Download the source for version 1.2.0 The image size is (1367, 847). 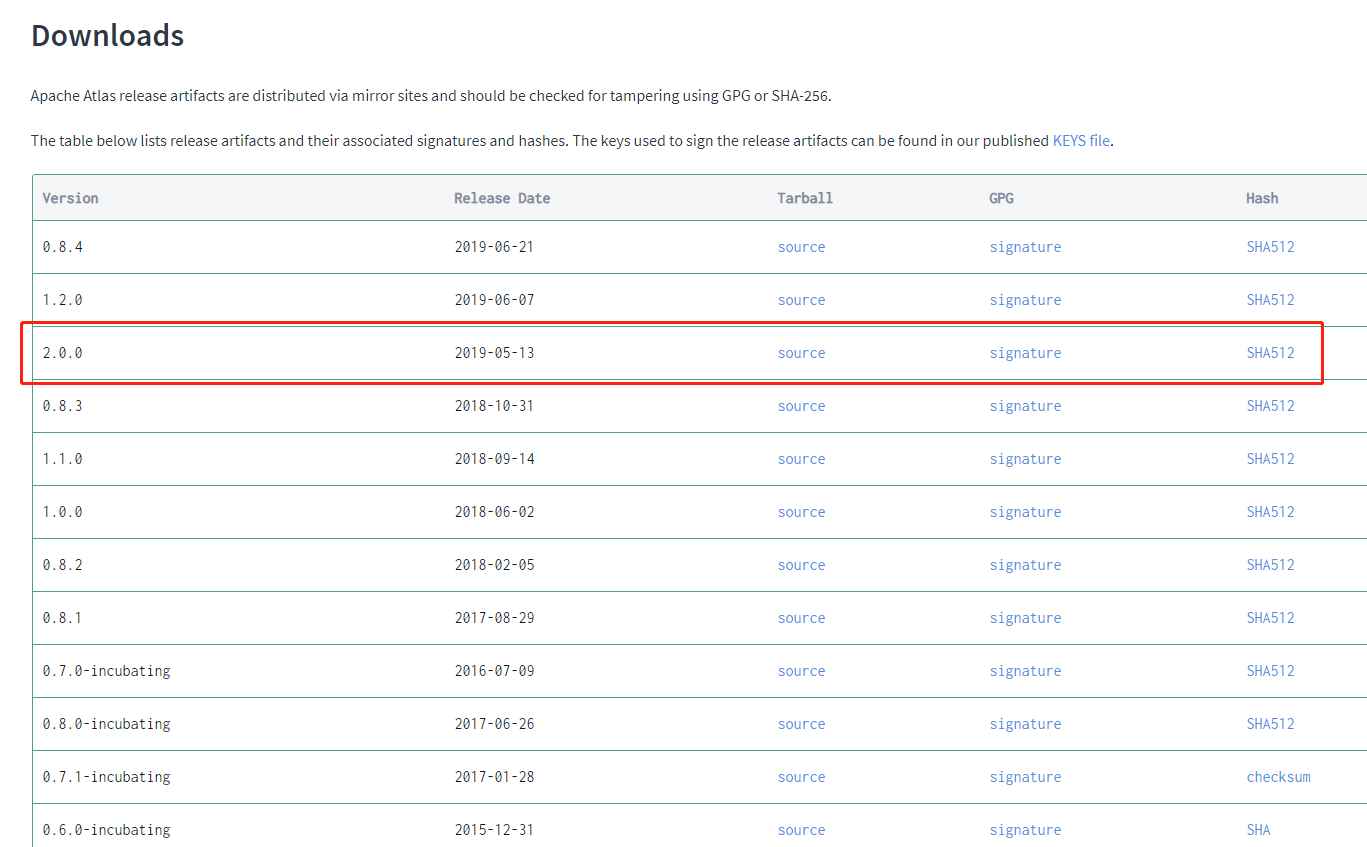tap(801, 299)
